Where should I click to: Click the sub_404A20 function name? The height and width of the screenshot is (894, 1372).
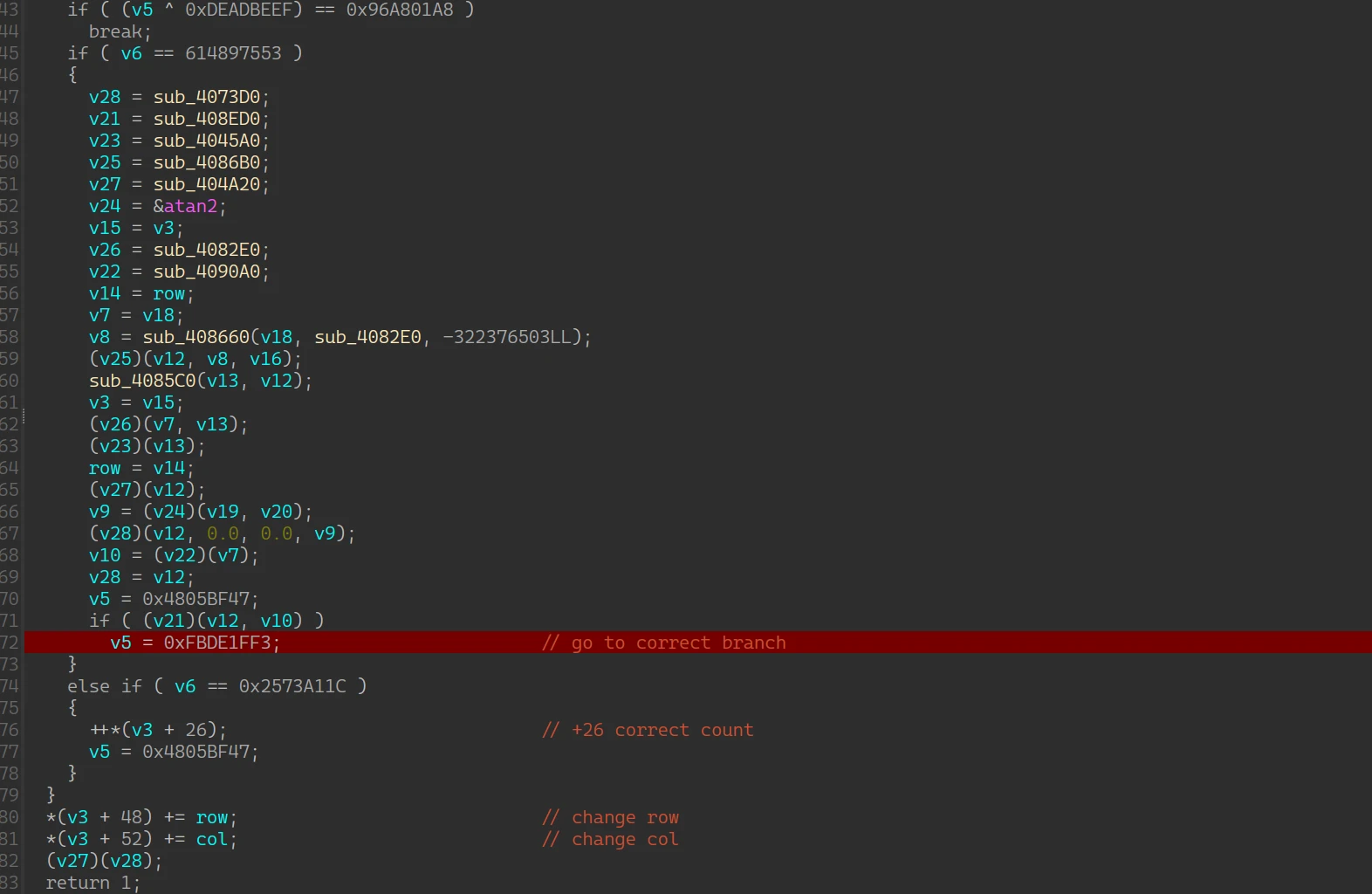pyautogui.click(x=207, y=184)
